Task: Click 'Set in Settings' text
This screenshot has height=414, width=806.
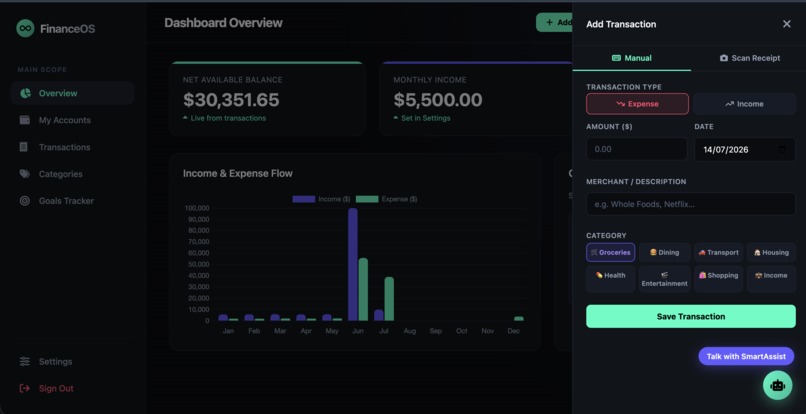Action: pos(426,118)
